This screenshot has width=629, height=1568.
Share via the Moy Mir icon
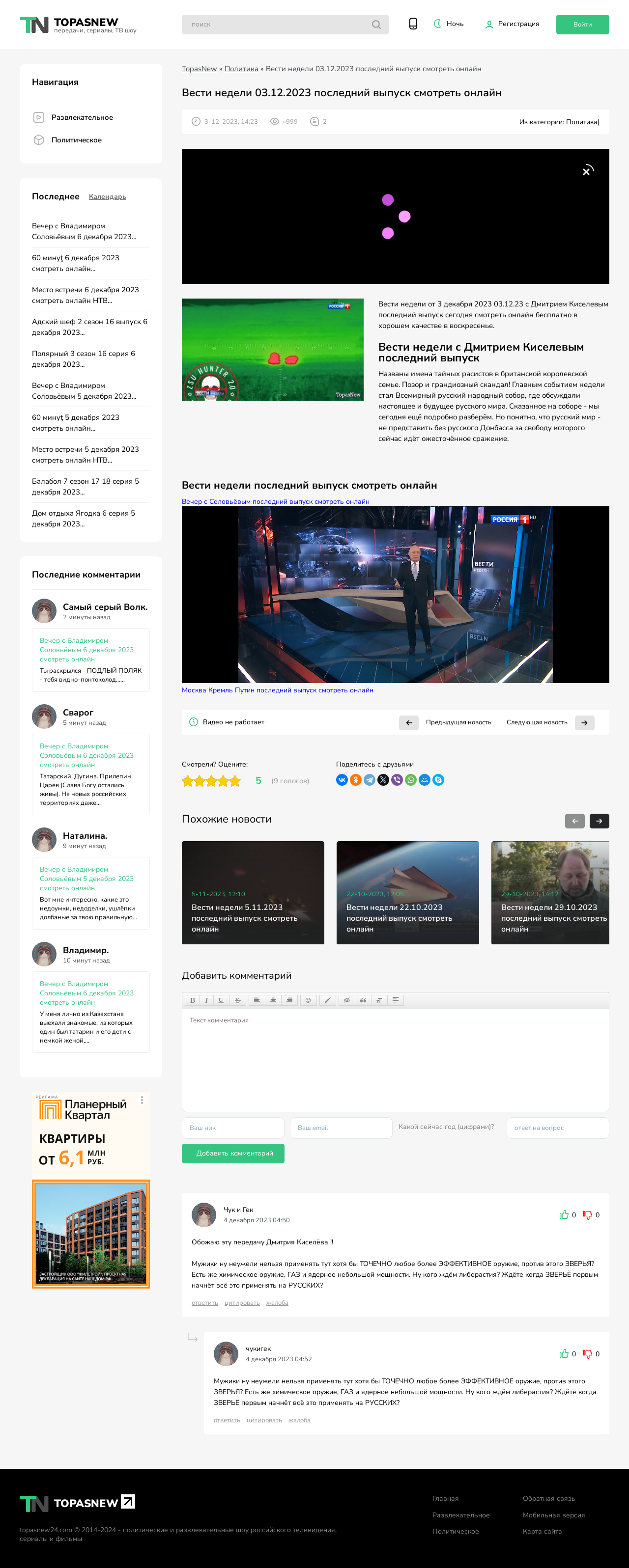(425, 780)
